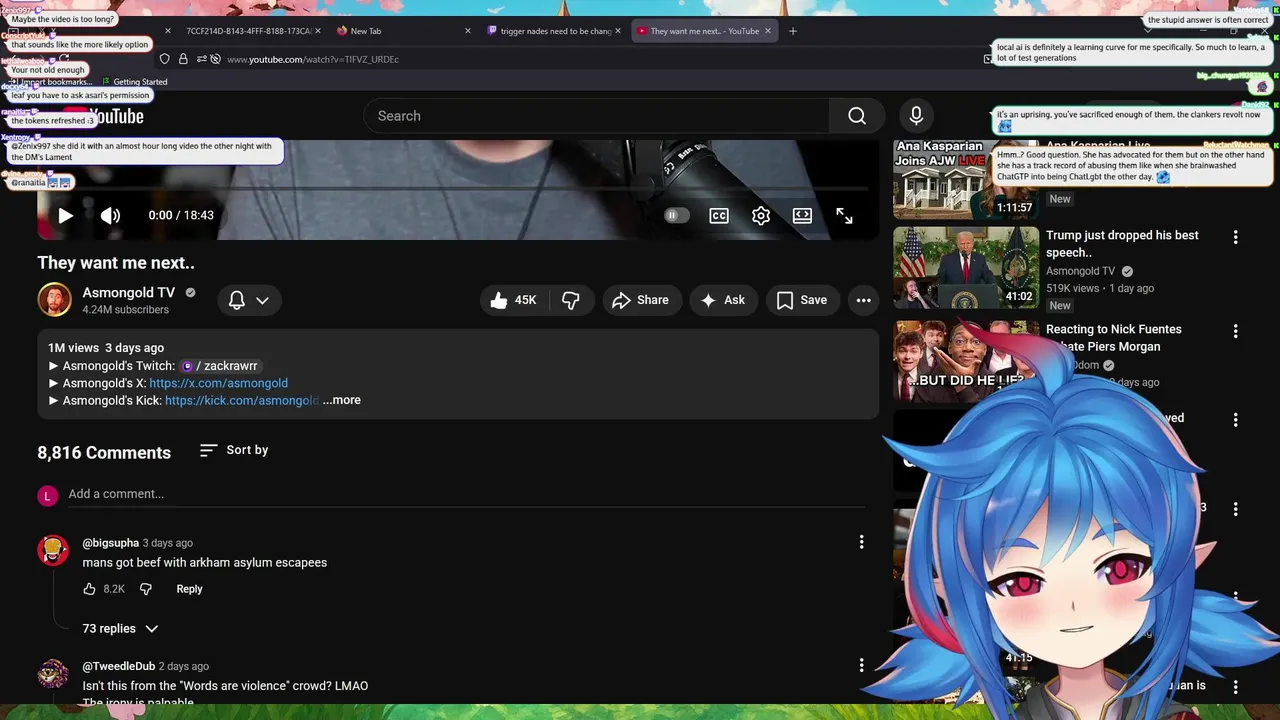The image size is (1280, 720).
Task: Switch to theater mode view
Action: tap(802, 215)
